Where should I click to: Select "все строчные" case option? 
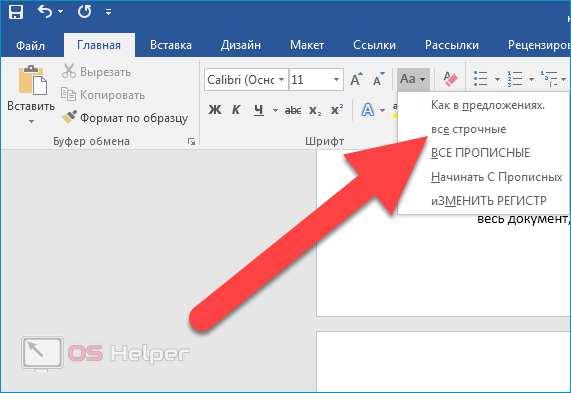point(468,129)
